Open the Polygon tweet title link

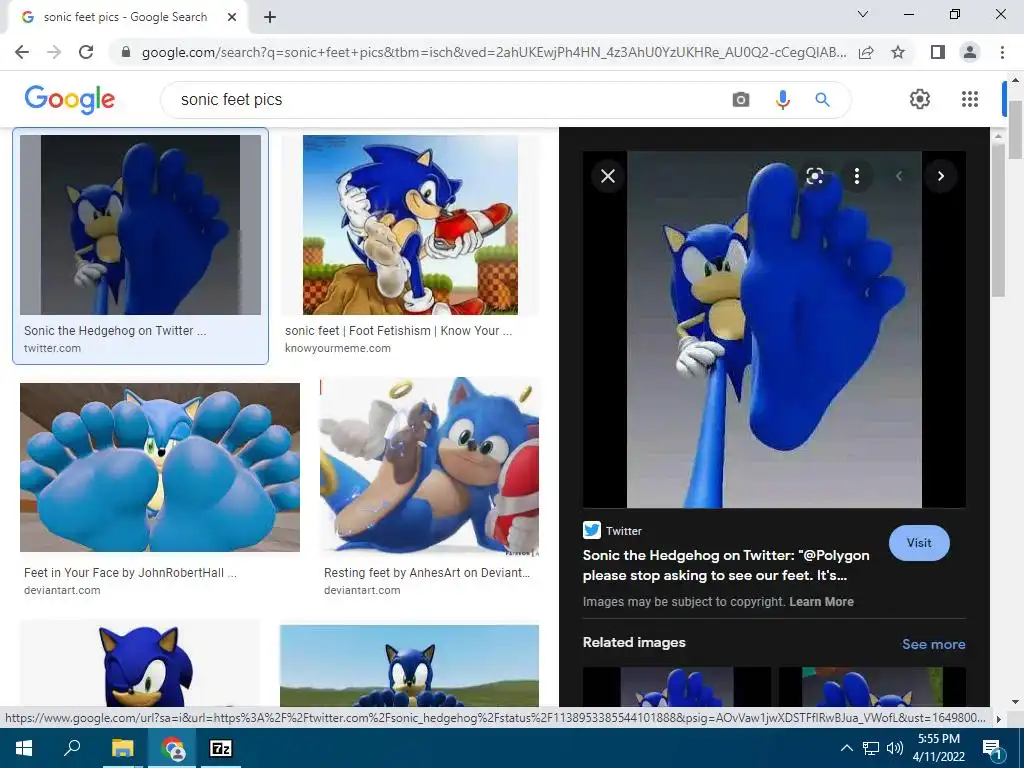726,566
